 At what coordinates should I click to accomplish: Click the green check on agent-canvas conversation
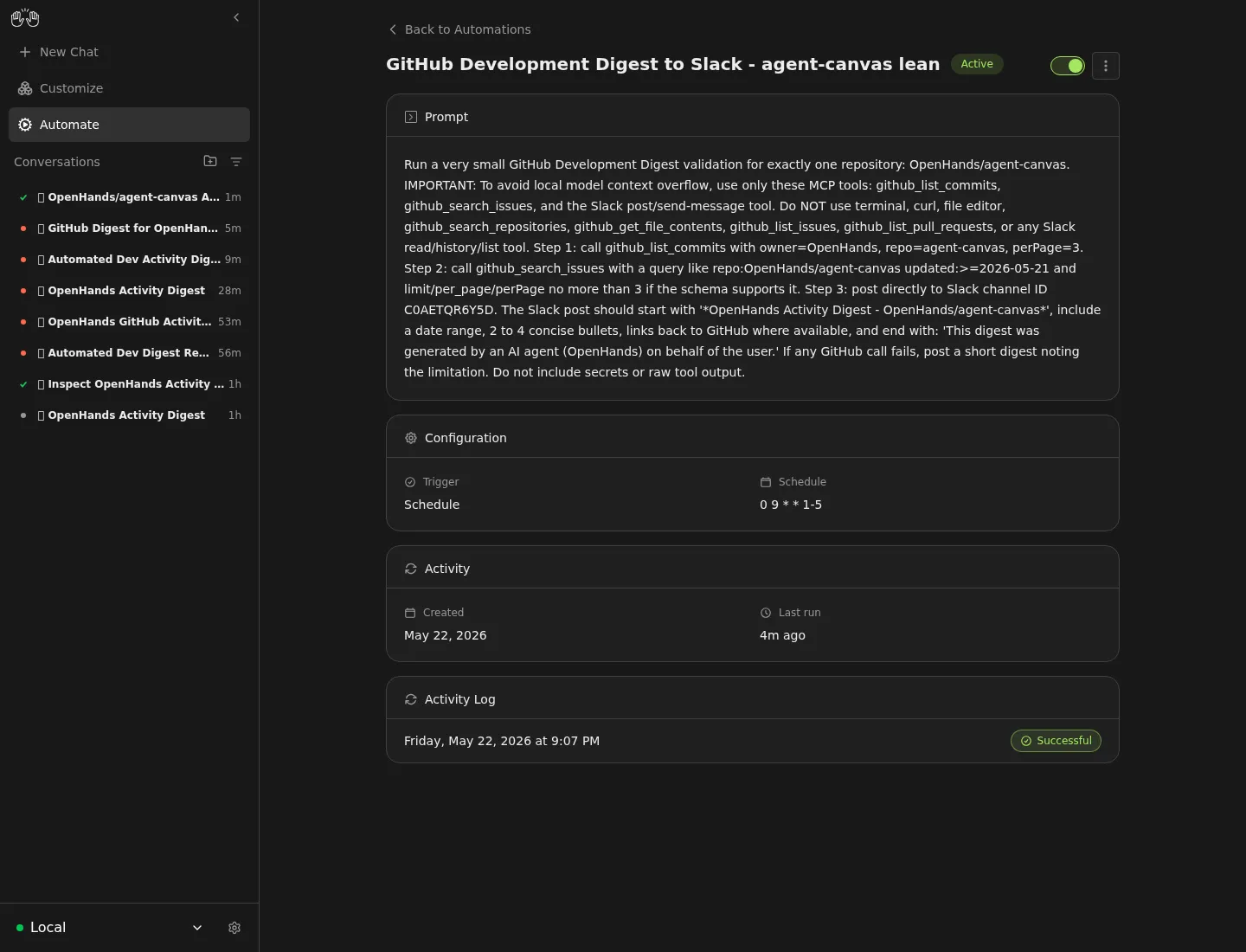click(x=23, y=197)
